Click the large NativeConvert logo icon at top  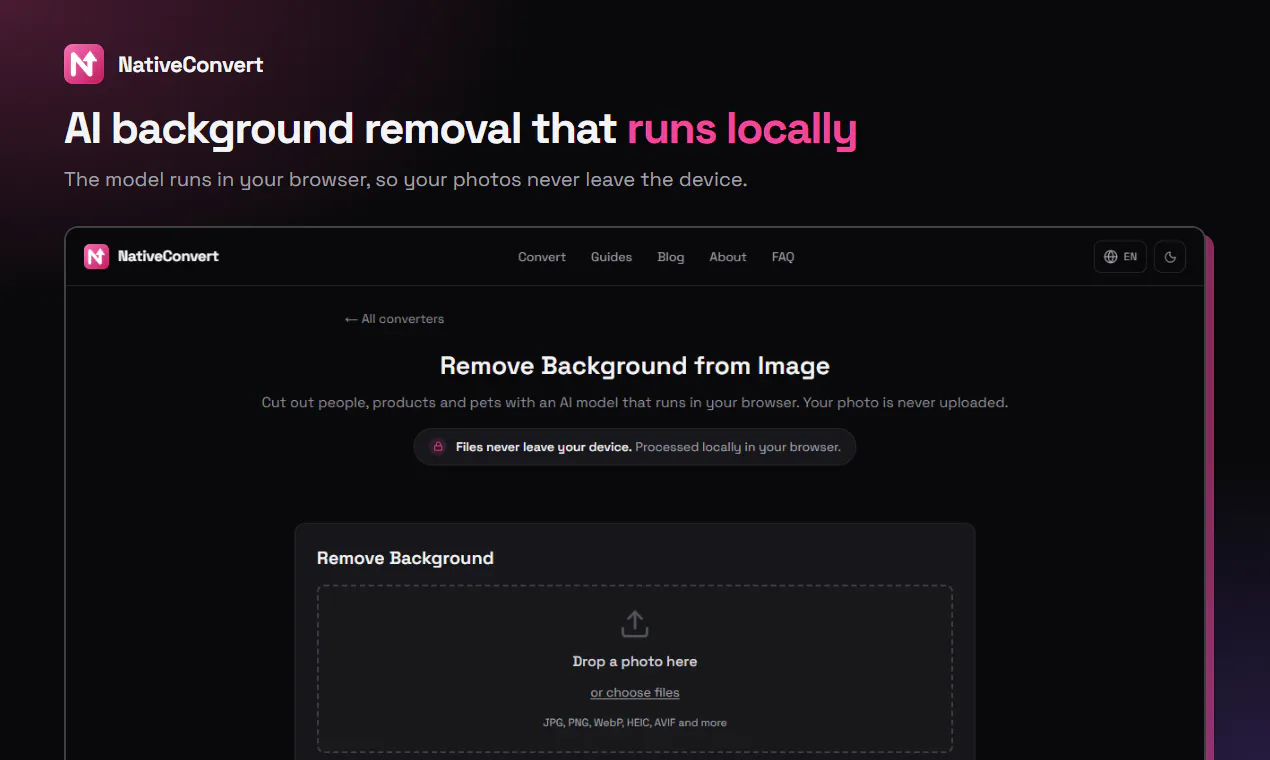coord(84,64)
